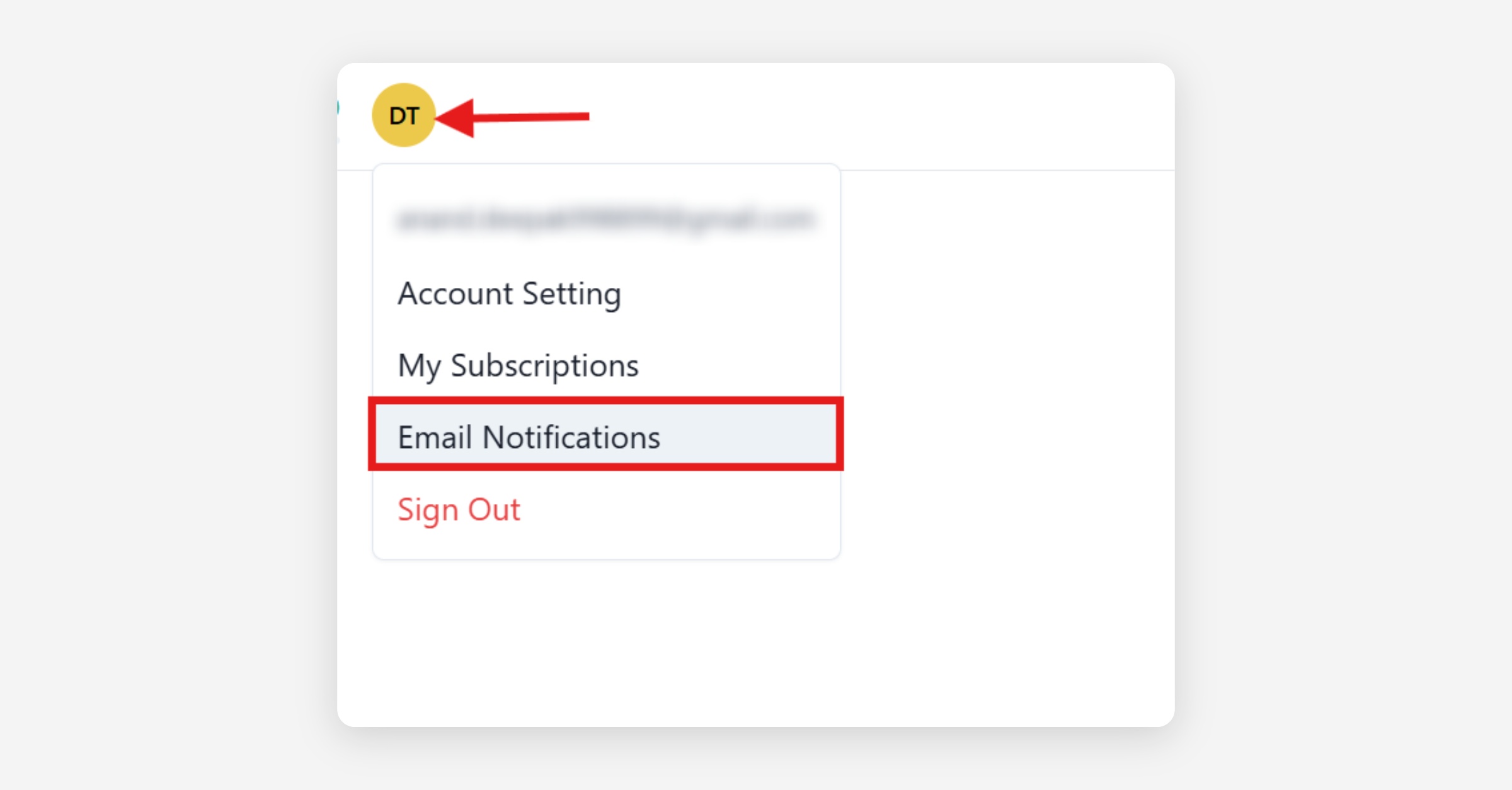Click the blurred email address
The image size is (1512, 790).
[x=605, y=219]
